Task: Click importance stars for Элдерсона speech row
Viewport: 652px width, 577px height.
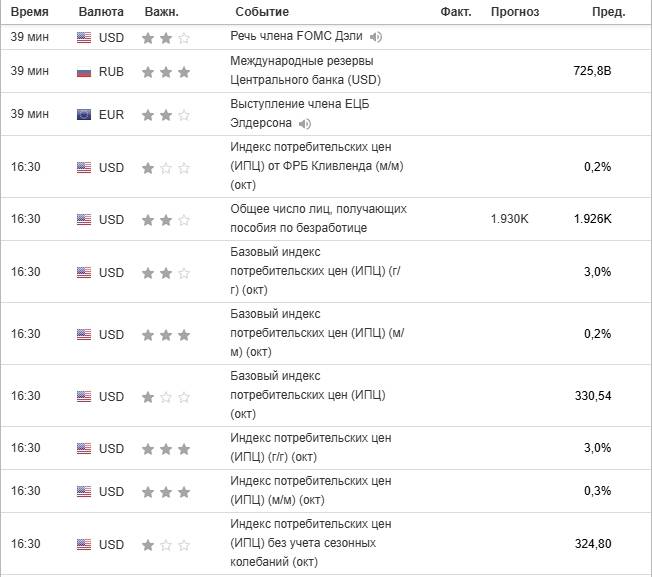Action: point(166,115)
